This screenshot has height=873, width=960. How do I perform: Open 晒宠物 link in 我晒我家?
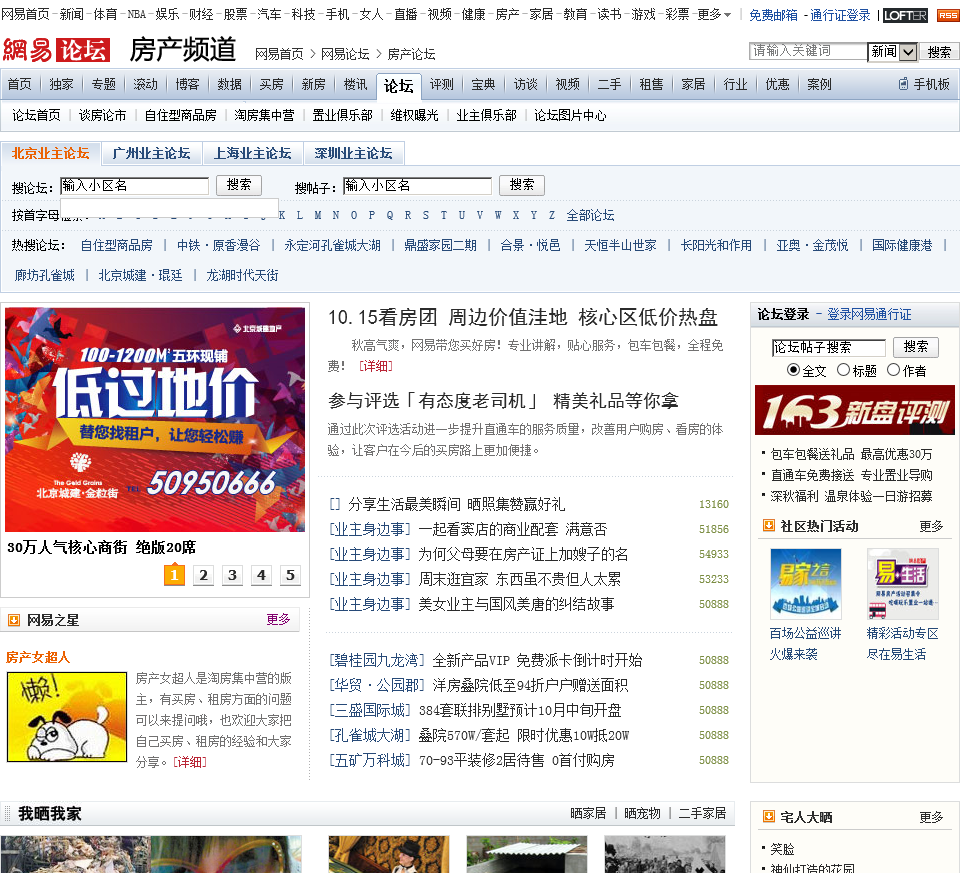click(642, 813)
